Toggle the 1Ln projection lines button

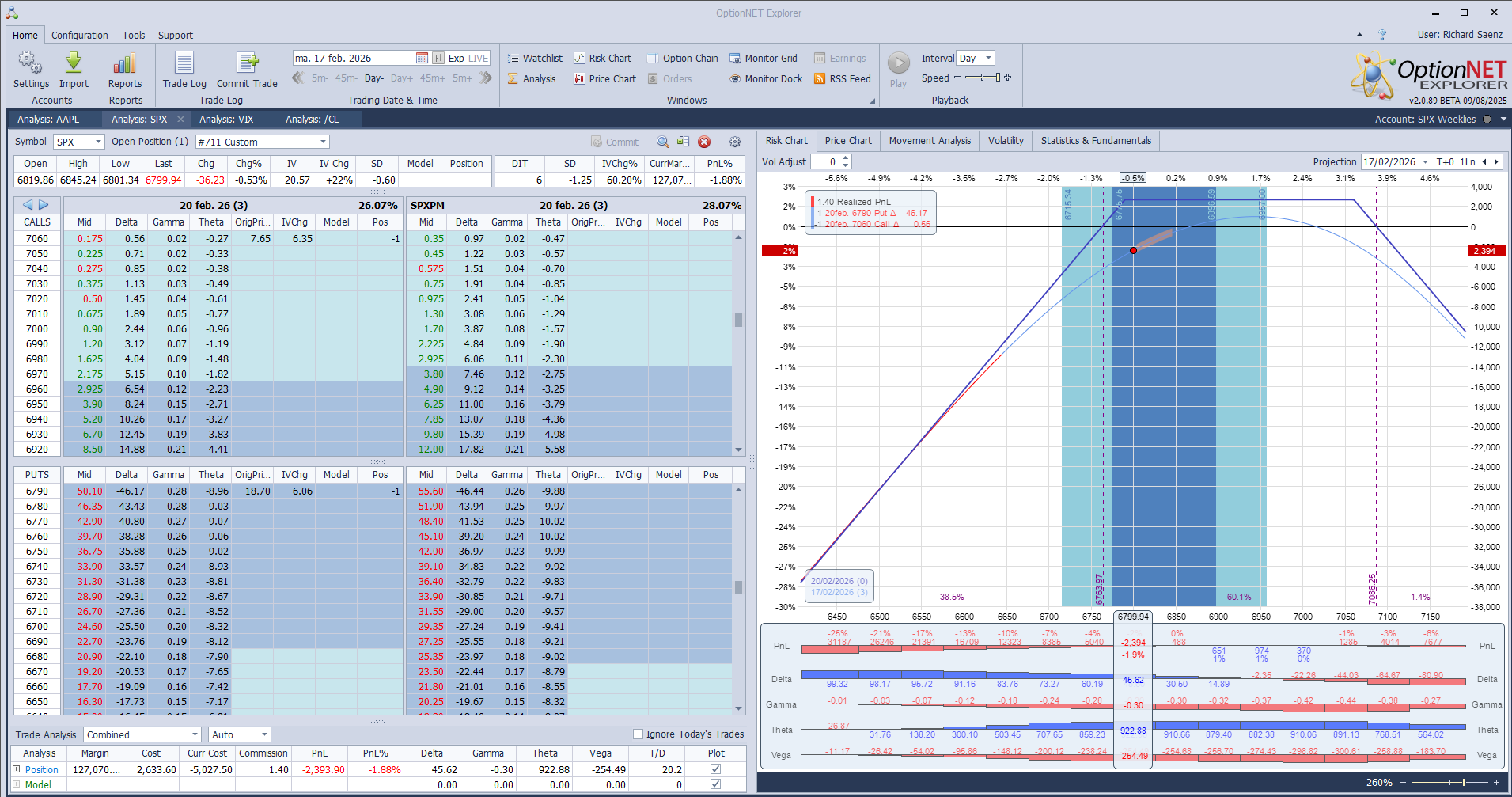pos(1468,161)
